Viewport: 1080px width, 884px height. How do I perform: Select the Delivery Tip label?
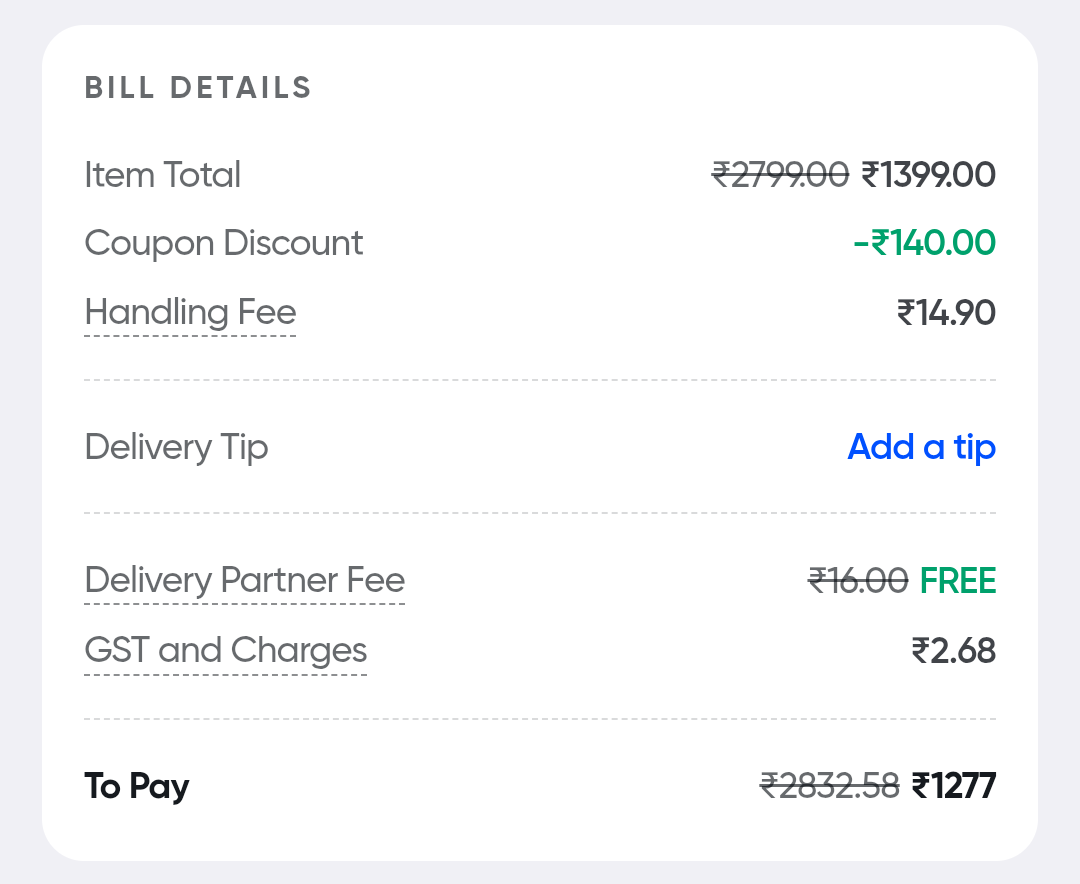pyautogui.click(x=176, y=447)
